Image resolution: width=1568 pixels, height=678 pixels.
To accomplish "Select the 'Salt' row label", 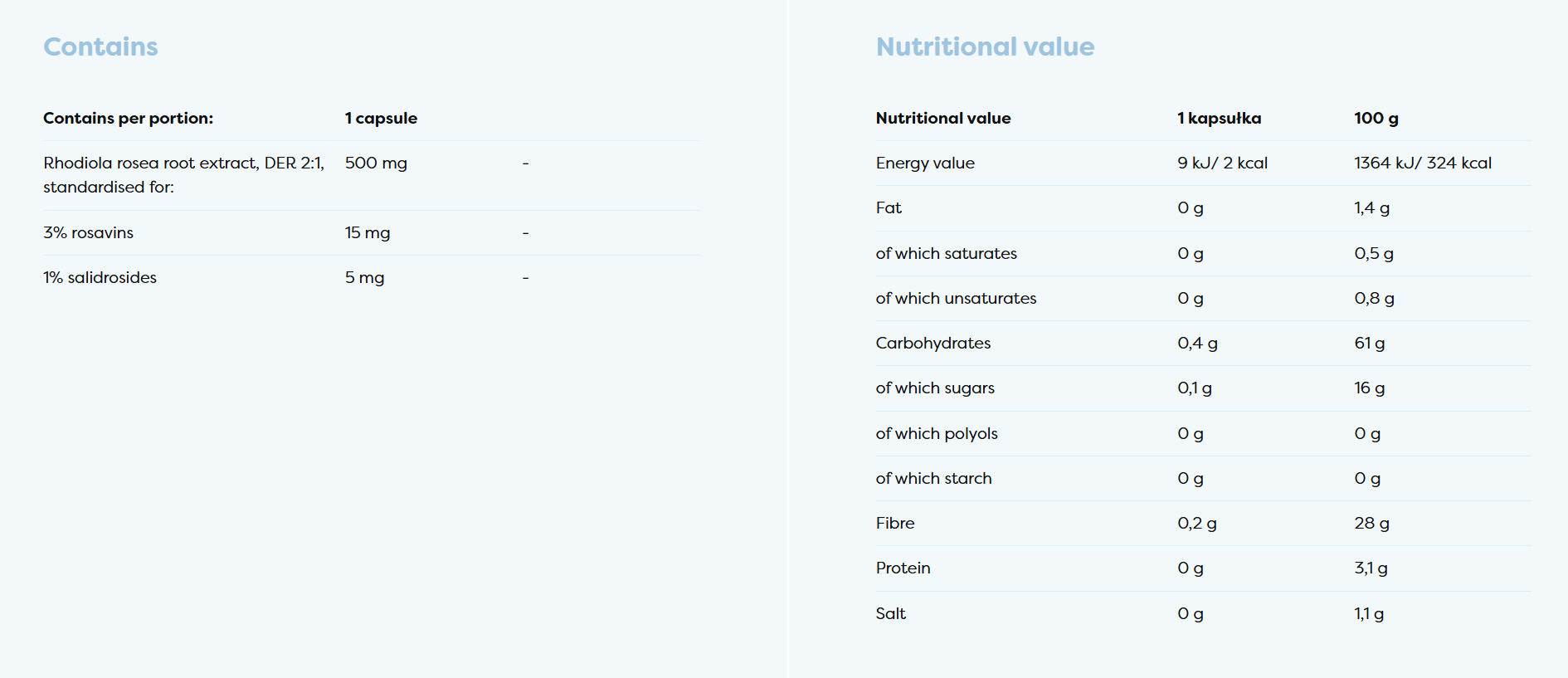I will 890,614.
